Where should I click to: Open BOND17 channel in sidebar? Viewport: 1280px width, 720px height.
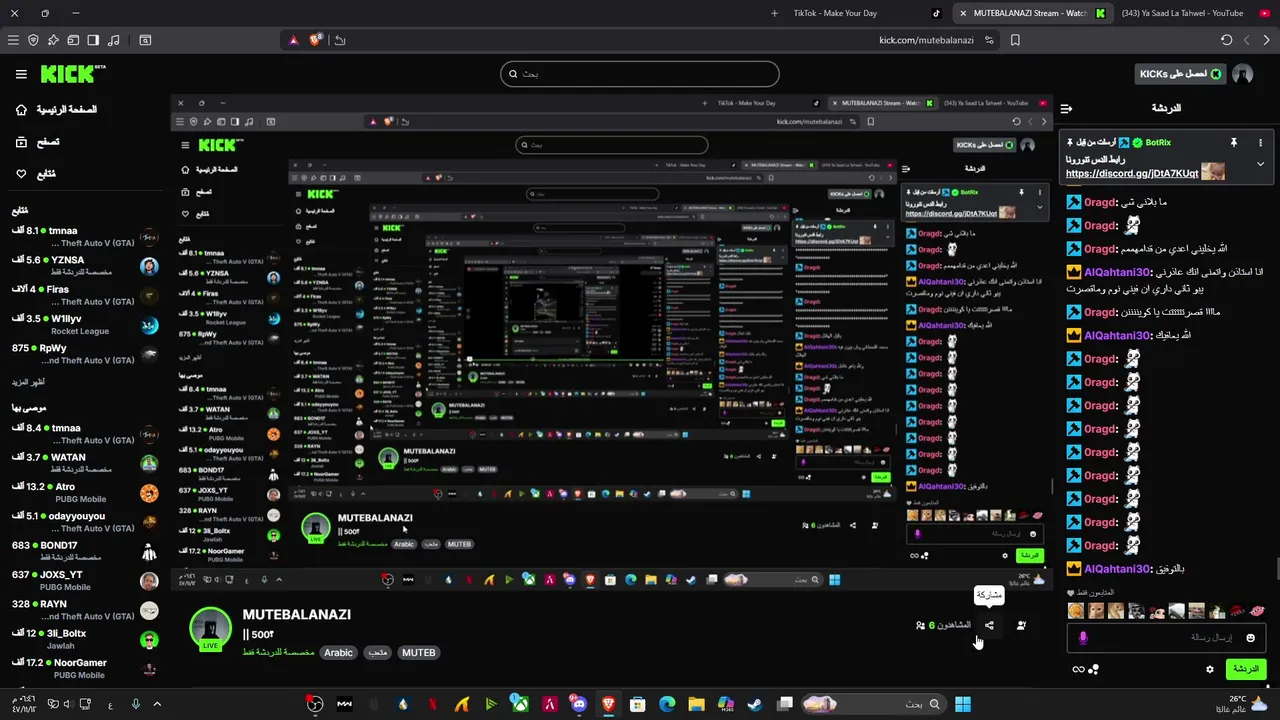coord(85,551)
